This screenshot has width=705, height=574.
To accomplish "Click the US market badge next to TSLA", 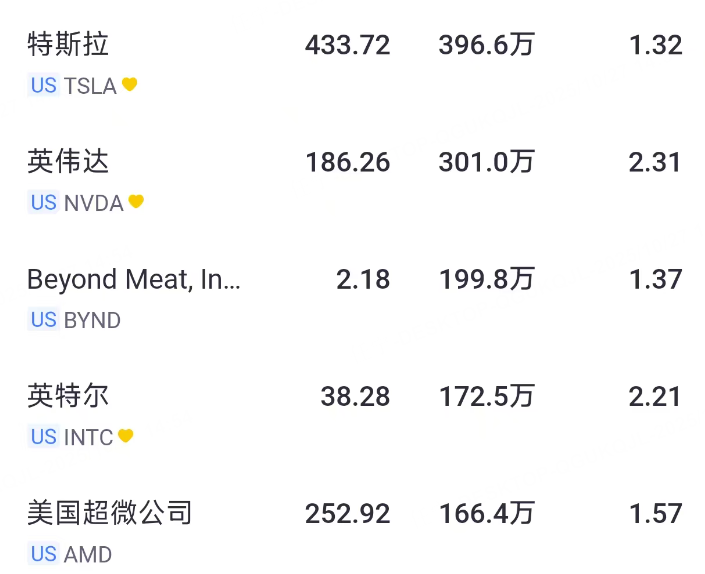I will point(43,86).
